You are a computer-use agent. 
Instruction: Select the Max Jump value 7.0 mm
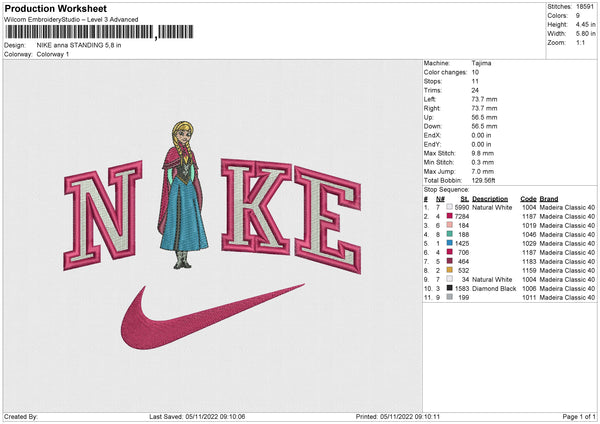pyautogui.click(x=483, y=171)
